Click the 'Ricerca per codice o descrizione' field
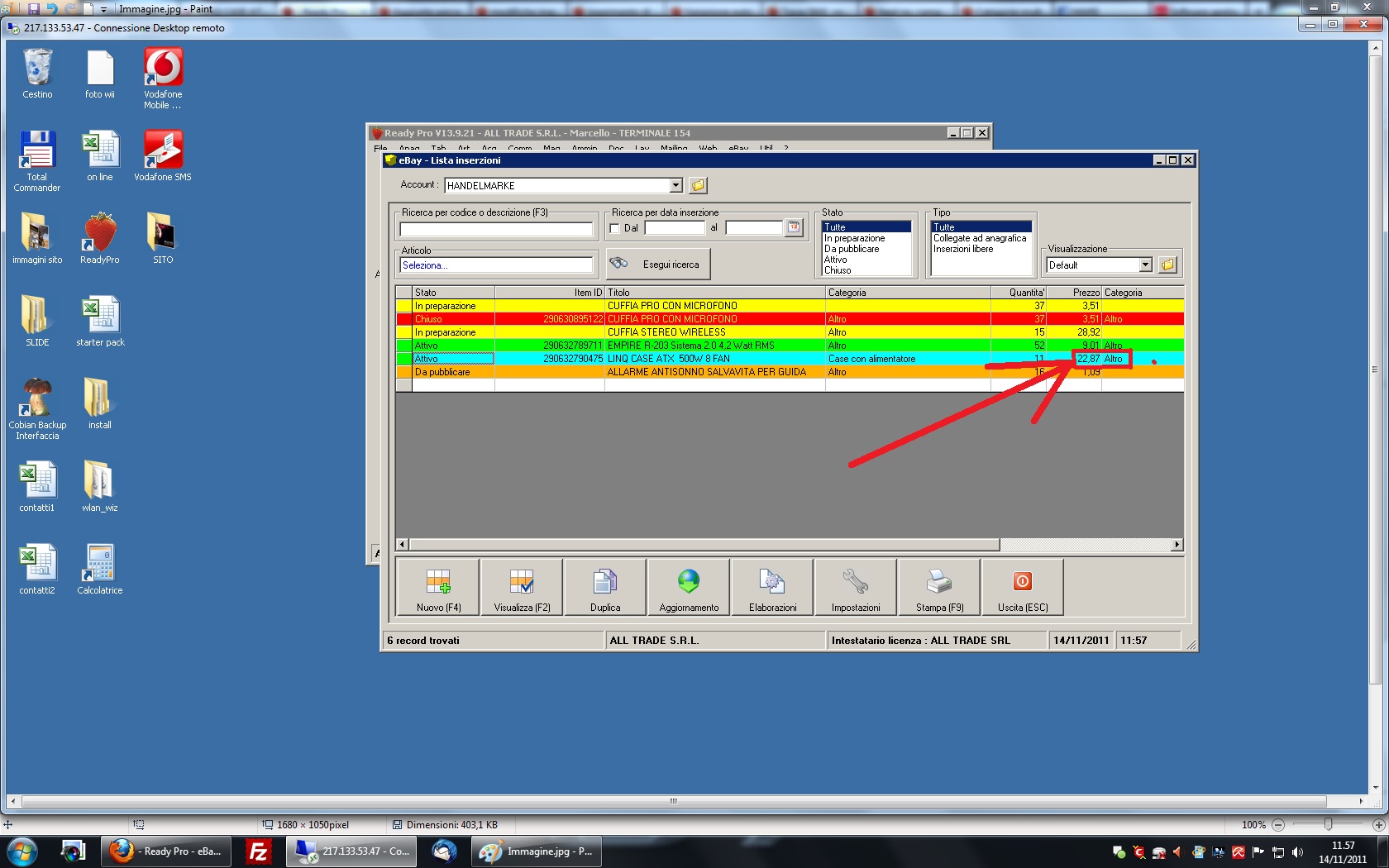This screenshot has width=1389, height=868. (x=496, y=228)
